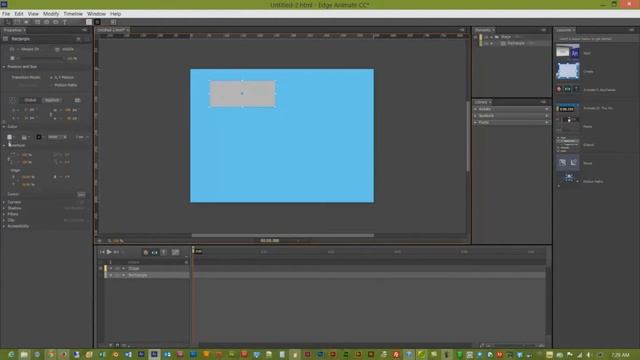The height and width of the screenshot is (360, 640).
Task: Expand the Corners section
Action: (x=4, y=202)
